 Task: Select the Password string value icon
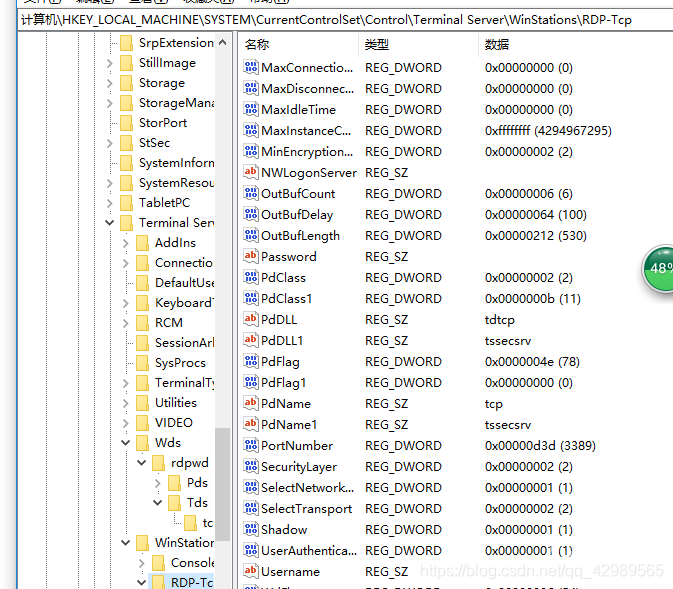(251, 256)
